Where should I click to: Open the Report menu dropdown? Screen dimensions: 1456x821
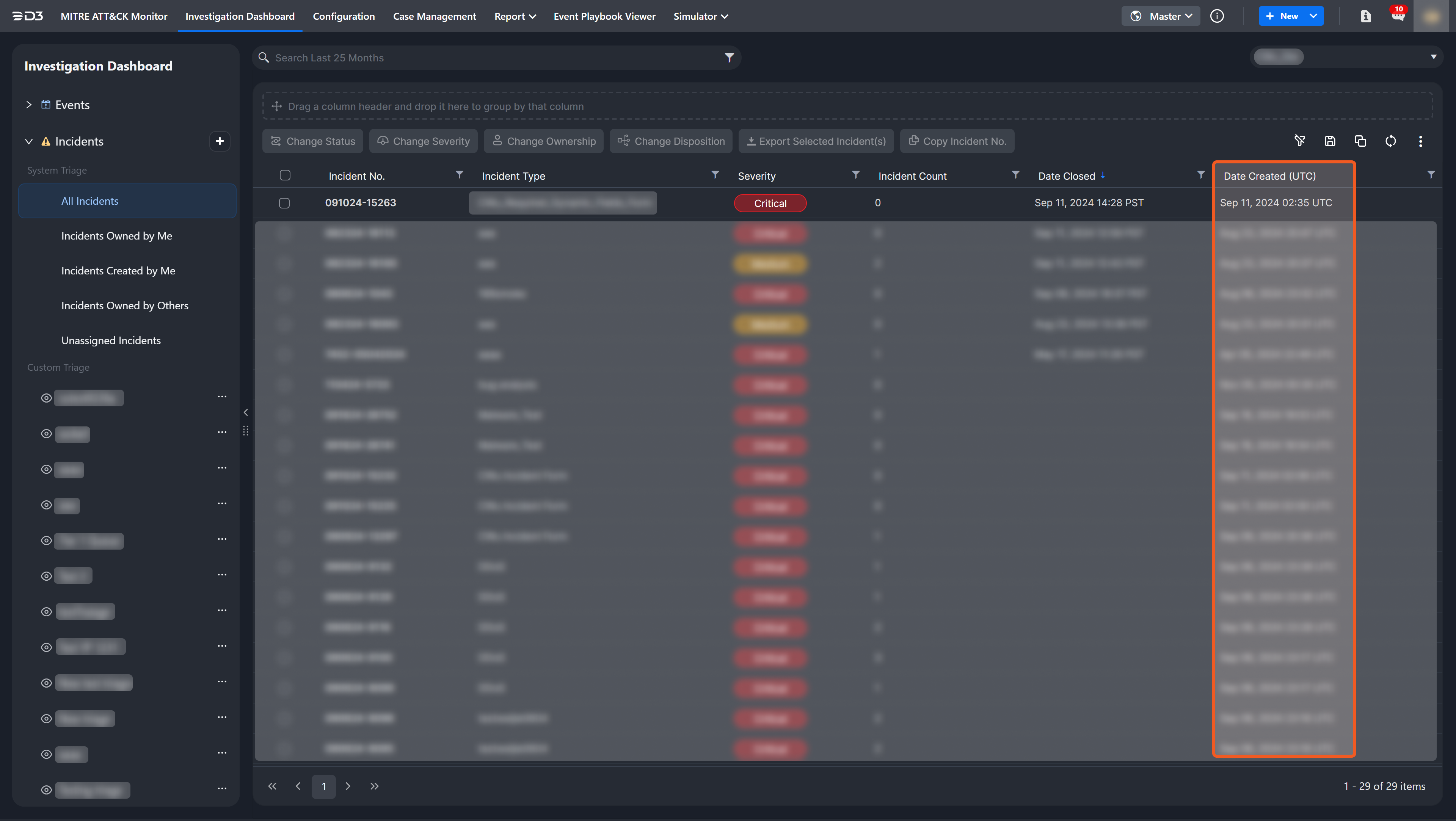(515, 16)
